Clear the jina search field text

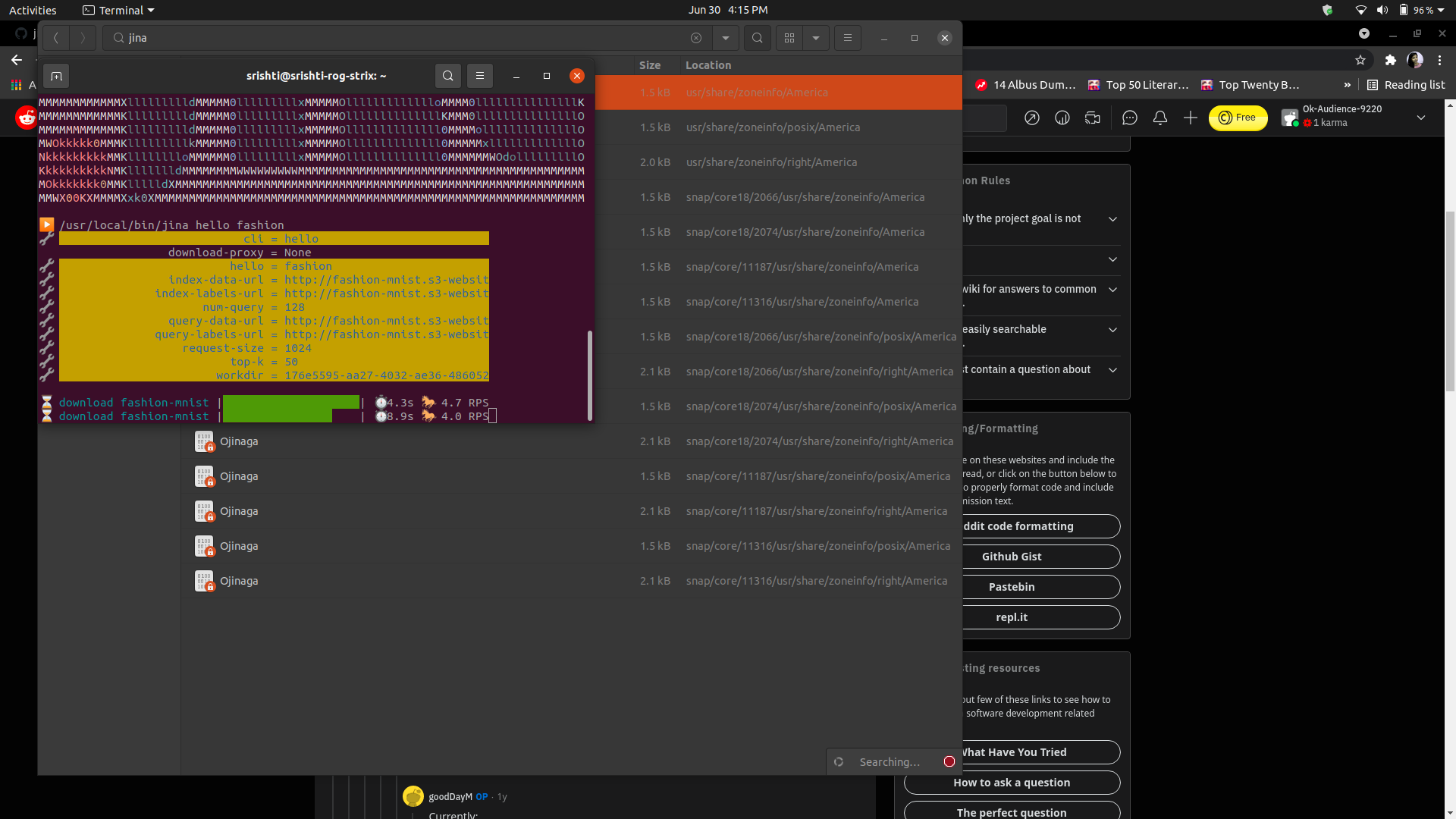point(696,38)
